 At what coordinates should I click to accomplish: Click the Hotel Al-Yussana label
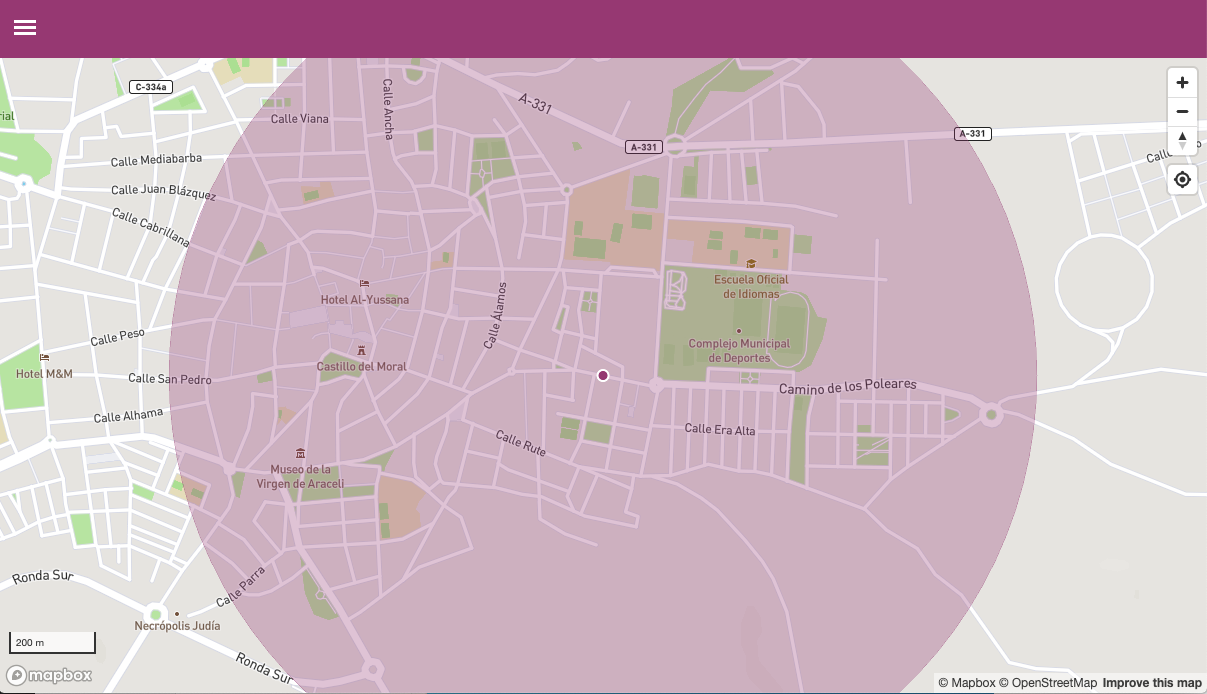coord(365,300)
